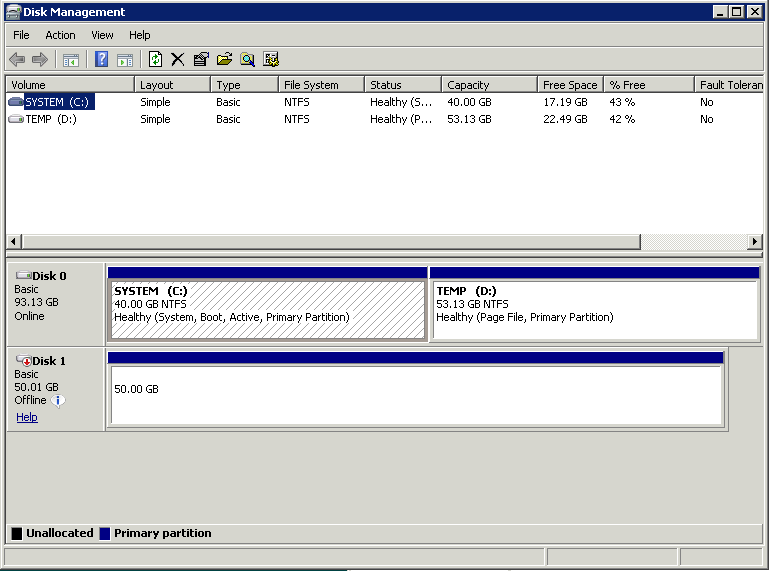The image size is (769, 571).
Task: Click the green Refresh toolbar icon
Action: [155, 60]
